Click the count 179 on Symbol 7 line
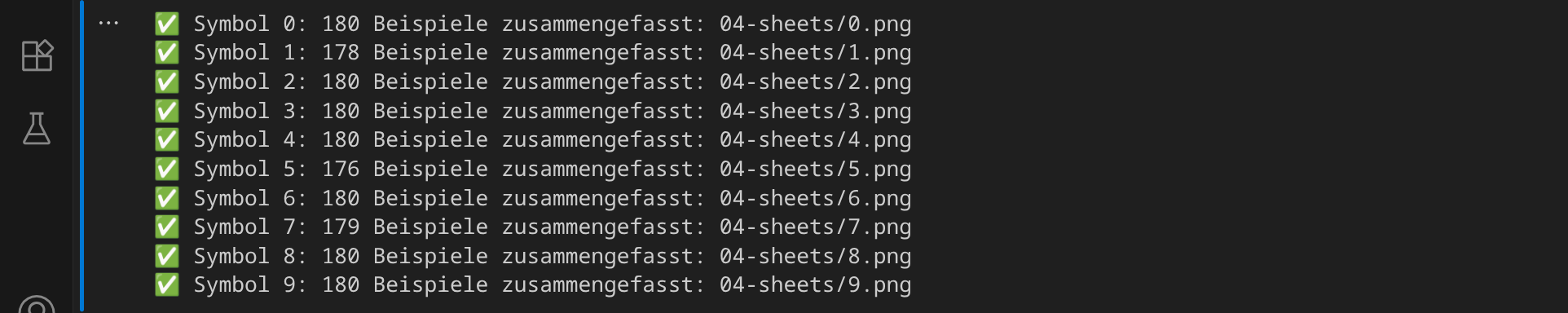Image resolution: width=1568 pixels, height=313 pixels. point(341,227)
